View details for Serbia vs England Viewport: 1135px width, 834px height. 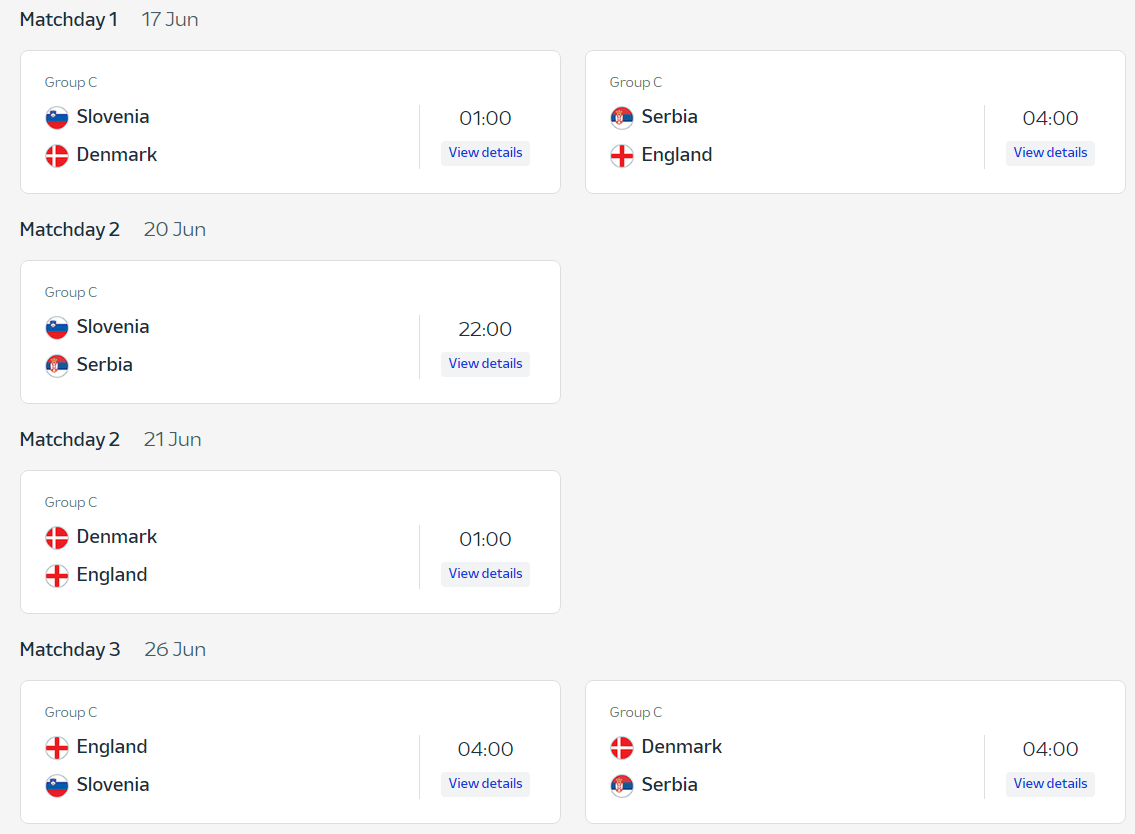1050,153
